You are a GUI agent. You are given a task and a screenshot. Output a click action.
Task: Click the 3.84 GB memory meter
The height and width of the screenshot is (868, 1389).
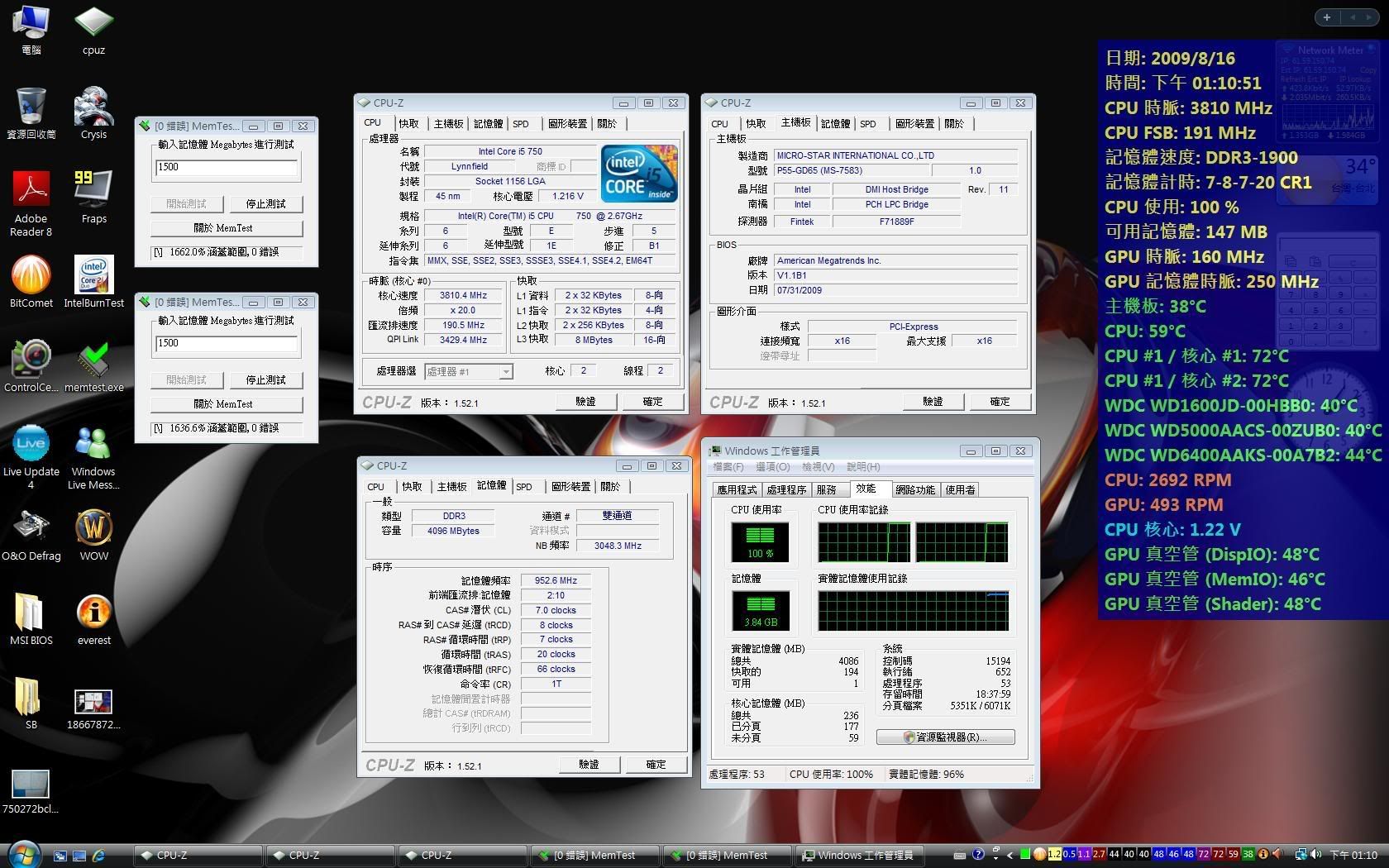pyautogui.click(x=761, y=610)
